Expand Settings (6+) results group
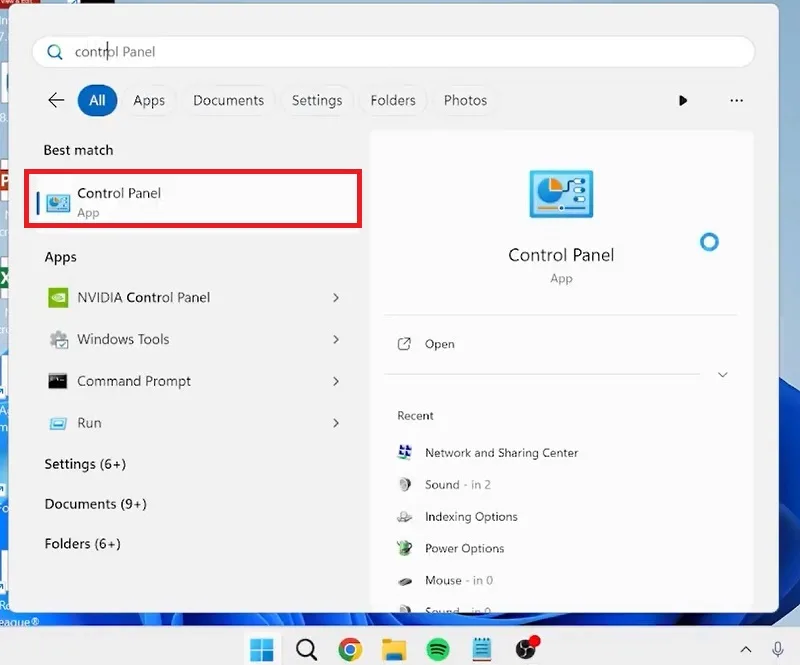 click(85, 464)
